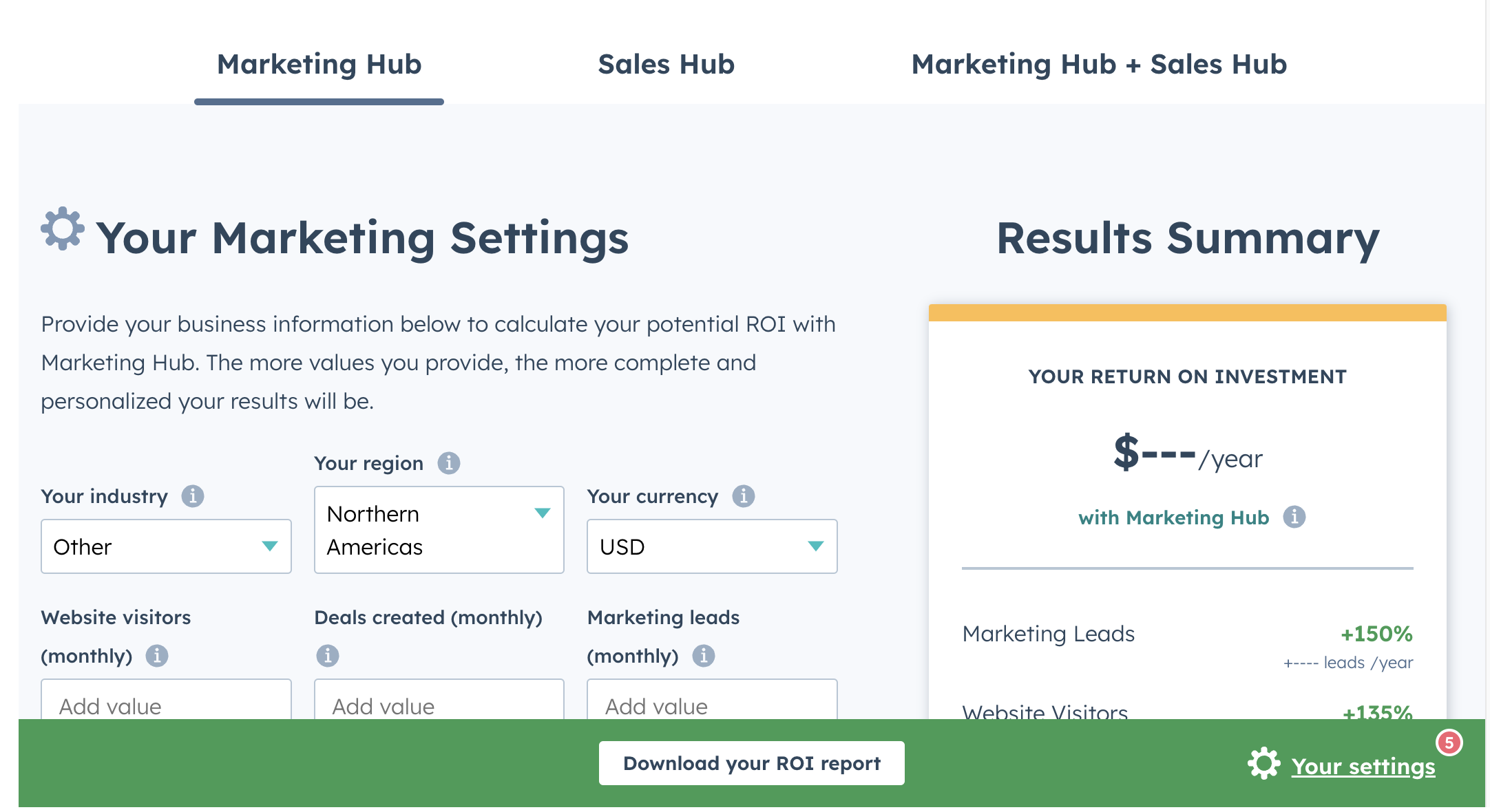Toggle the Marketing Hub tab selection

[x=320, y=63]
